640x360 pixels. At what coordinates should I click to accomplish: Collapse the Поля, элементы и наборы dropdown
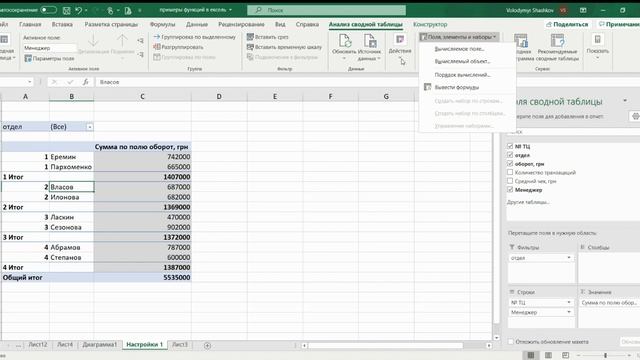[459, 37]
